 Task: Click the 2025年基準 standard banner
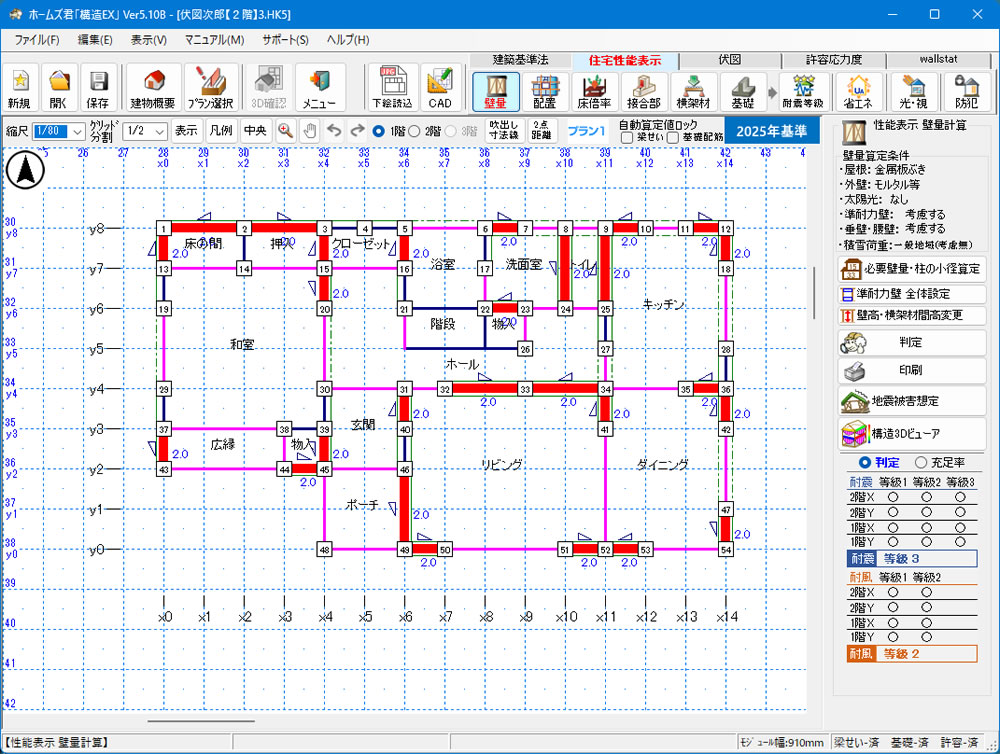tap(772, 131)
